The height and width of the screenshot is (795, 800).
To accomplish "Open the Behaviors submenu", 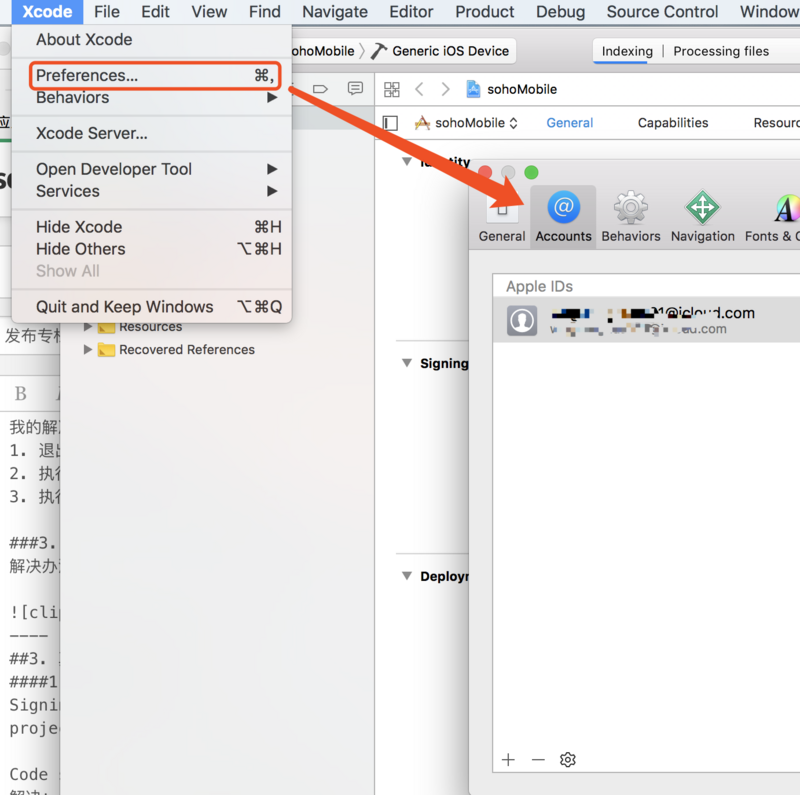I will pos(152,97).
